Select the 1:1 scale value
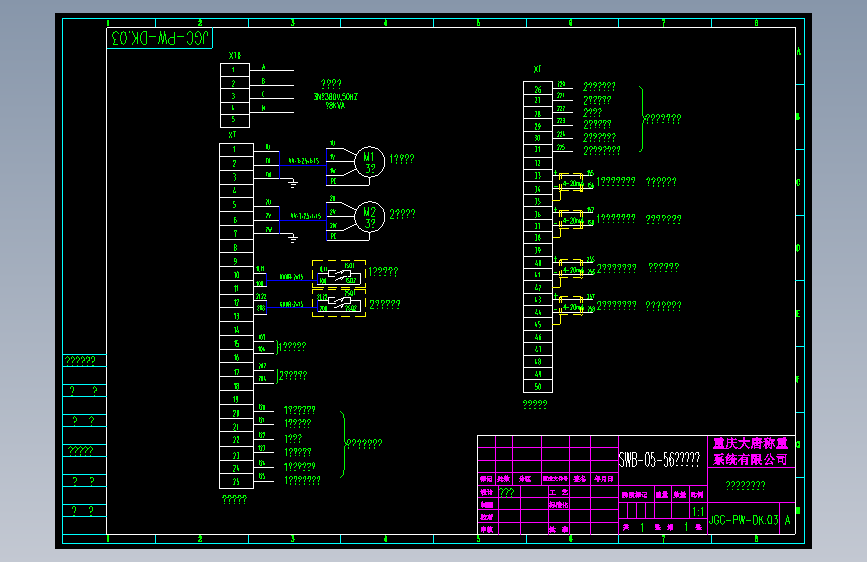 point(698,512)
